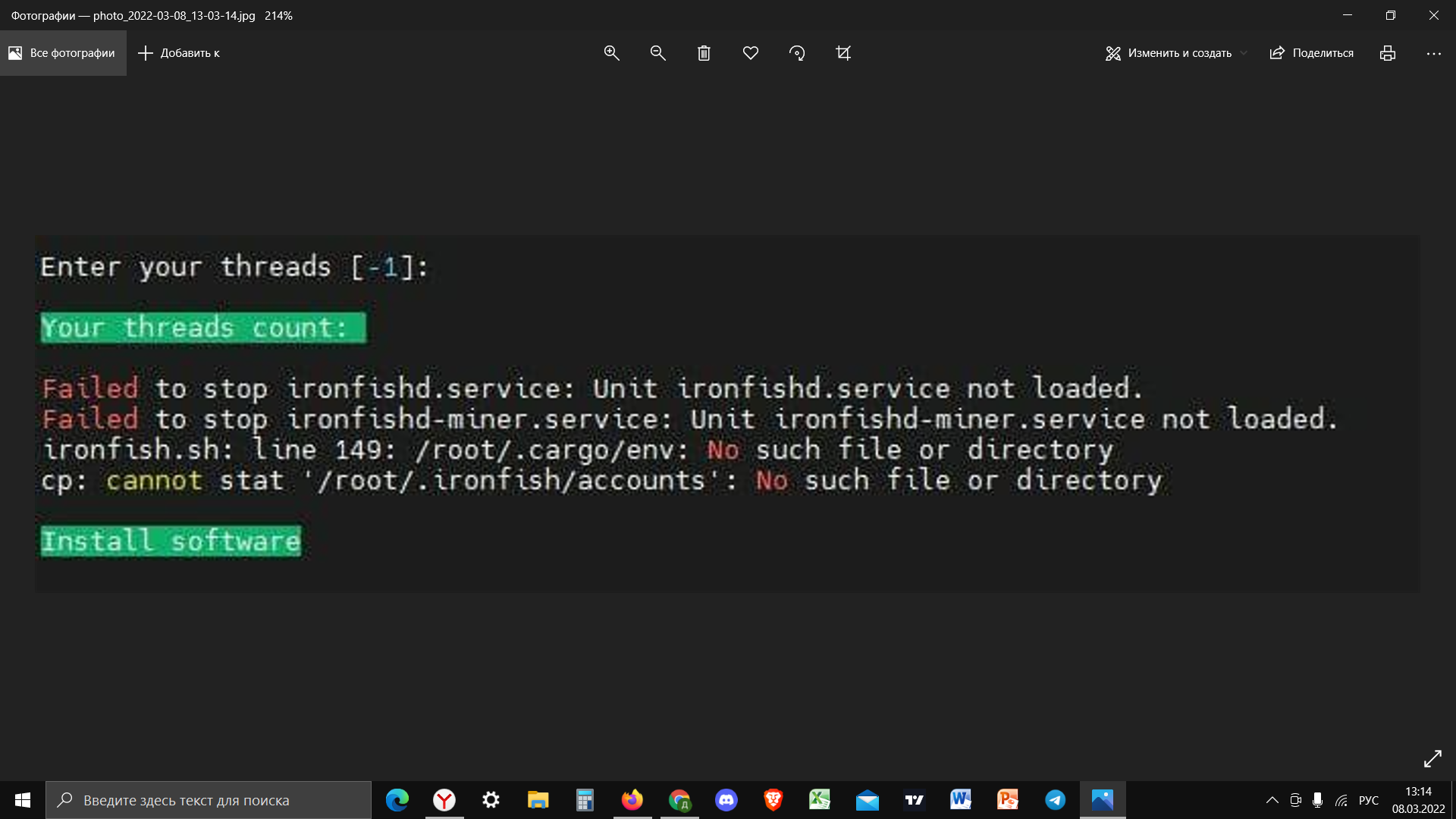This screenshot has width=1456, height=819.
Task: Open Settings gear from taskbar
Action: [491, 800]
